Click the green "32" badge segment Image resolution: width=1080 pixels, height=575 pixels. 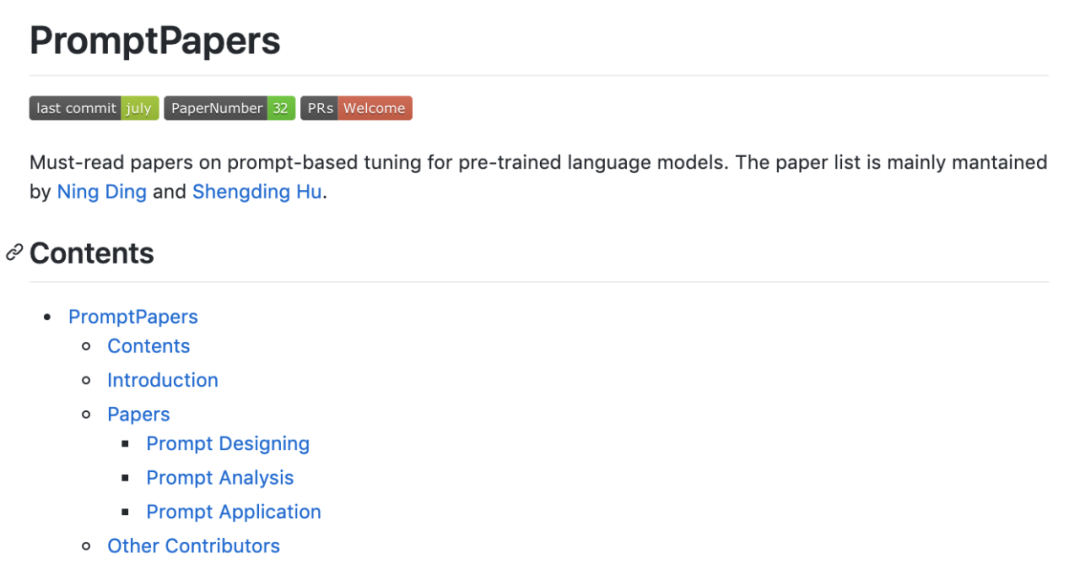point(281,108)
